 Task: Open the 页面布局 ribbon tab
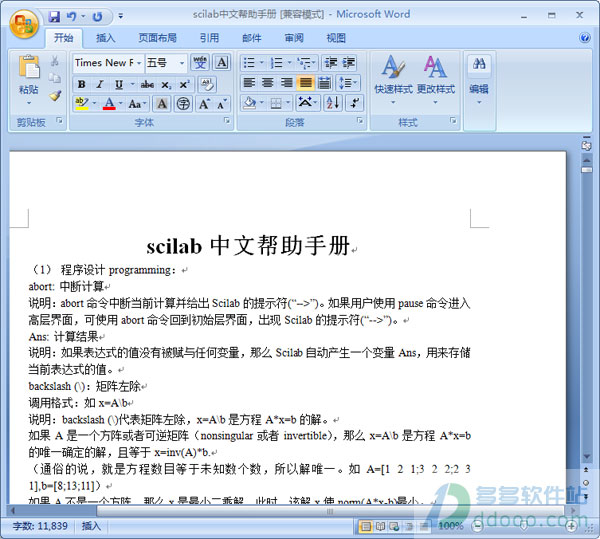coord(157,37)
